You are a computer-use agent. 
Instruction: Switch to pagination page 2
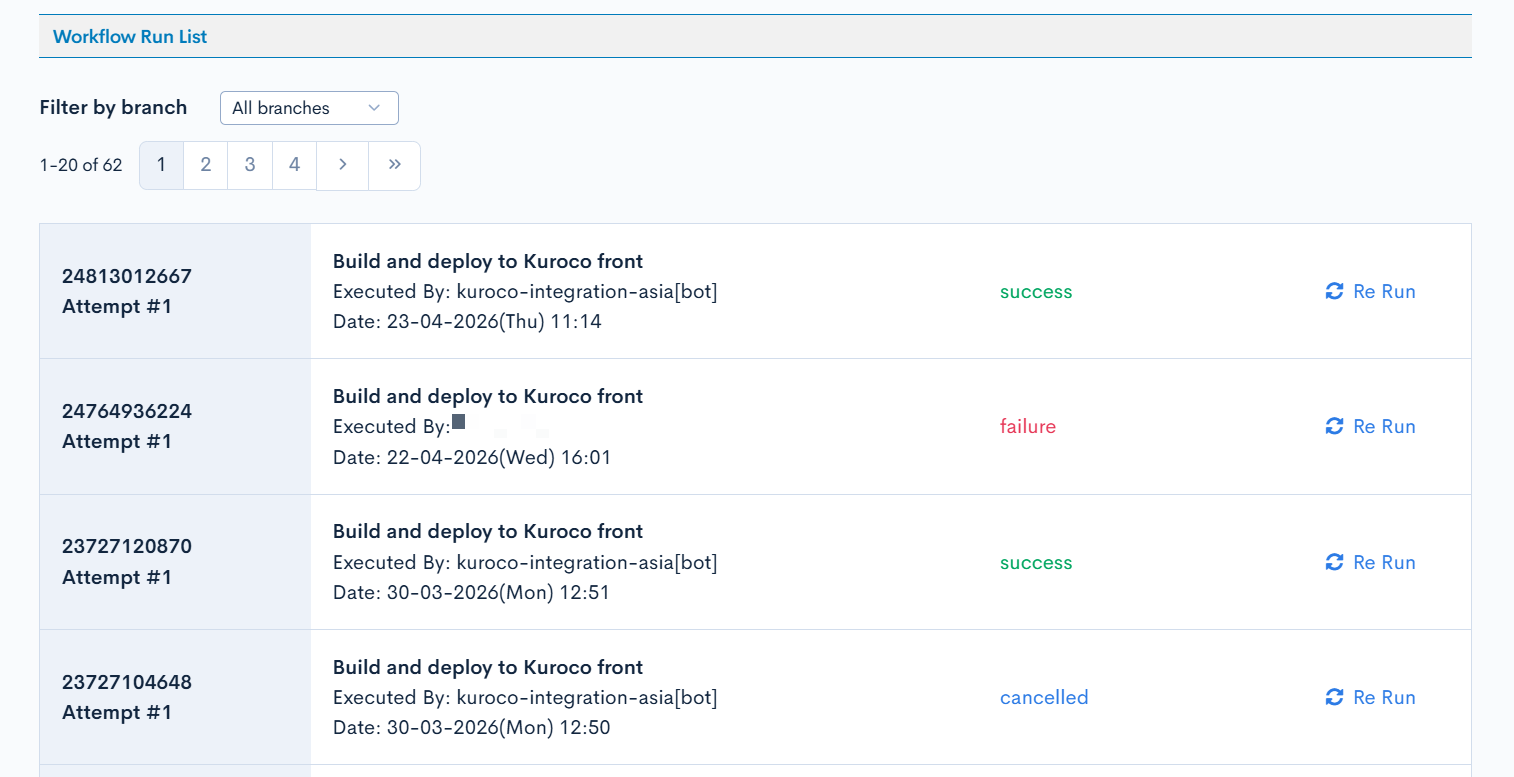coord(206,165)
